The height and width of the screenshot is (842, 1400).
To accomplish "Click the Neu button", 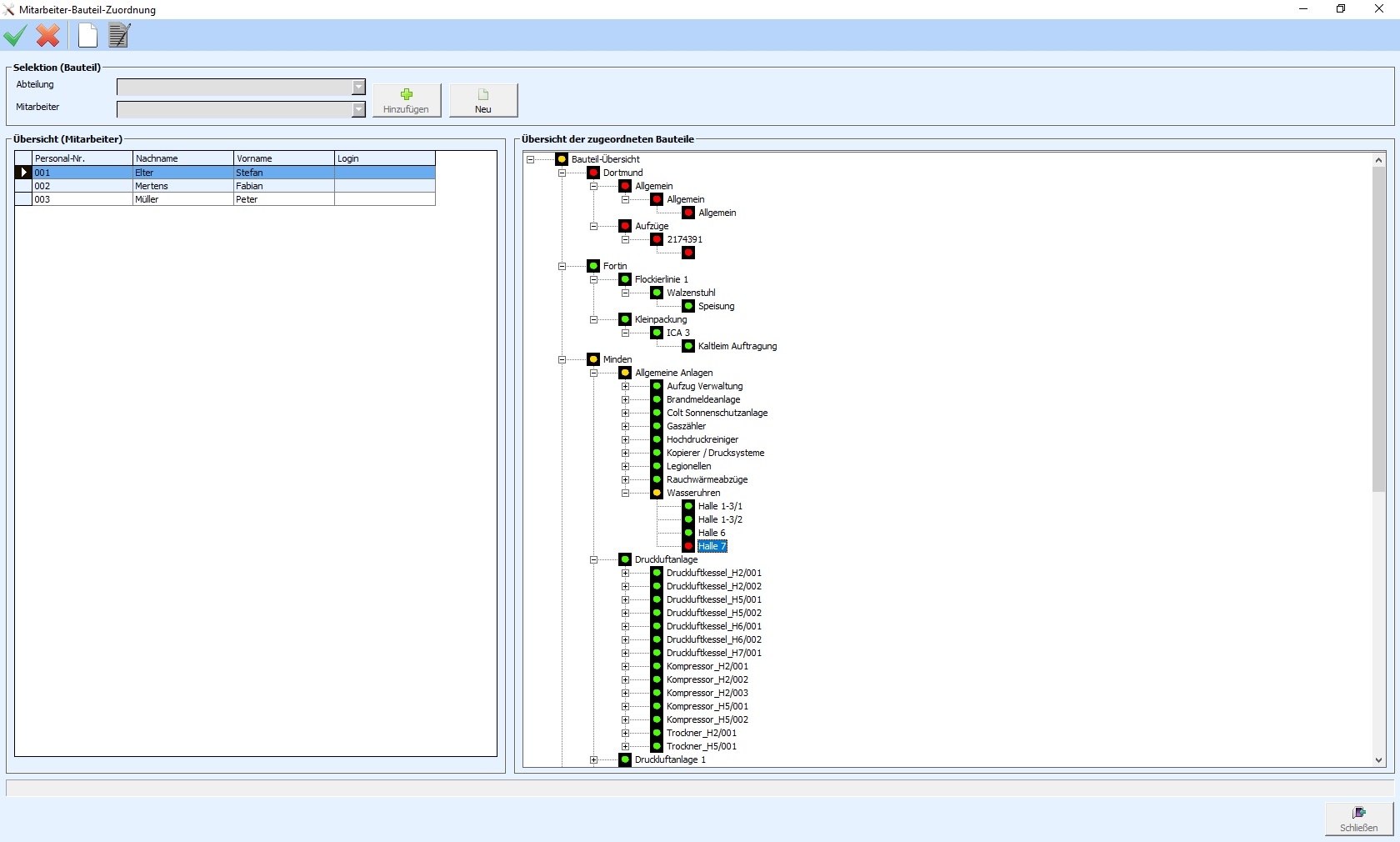I will 483,100.
